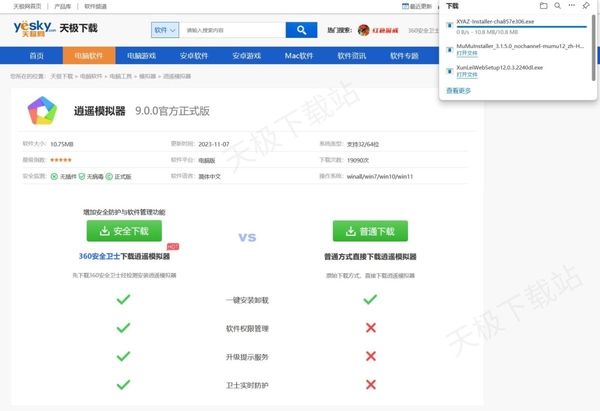Click 一键安装卸载 feature label

[x=247, y=300]
